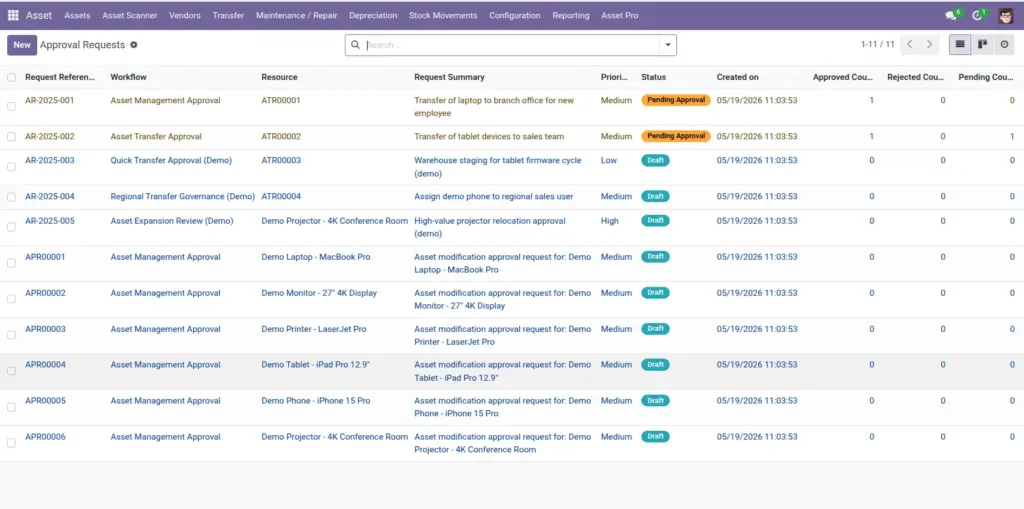Click the New button
The height and width of the screenshot is (509, 1024).
[x=22, y=45]
